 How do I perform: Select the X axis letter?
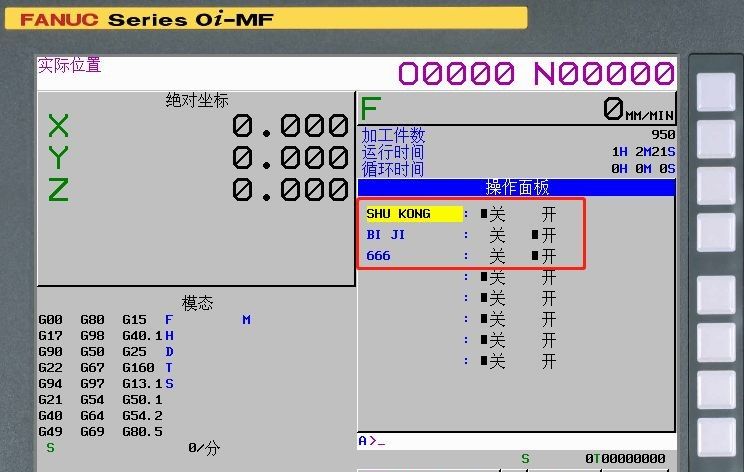(58, 126)
